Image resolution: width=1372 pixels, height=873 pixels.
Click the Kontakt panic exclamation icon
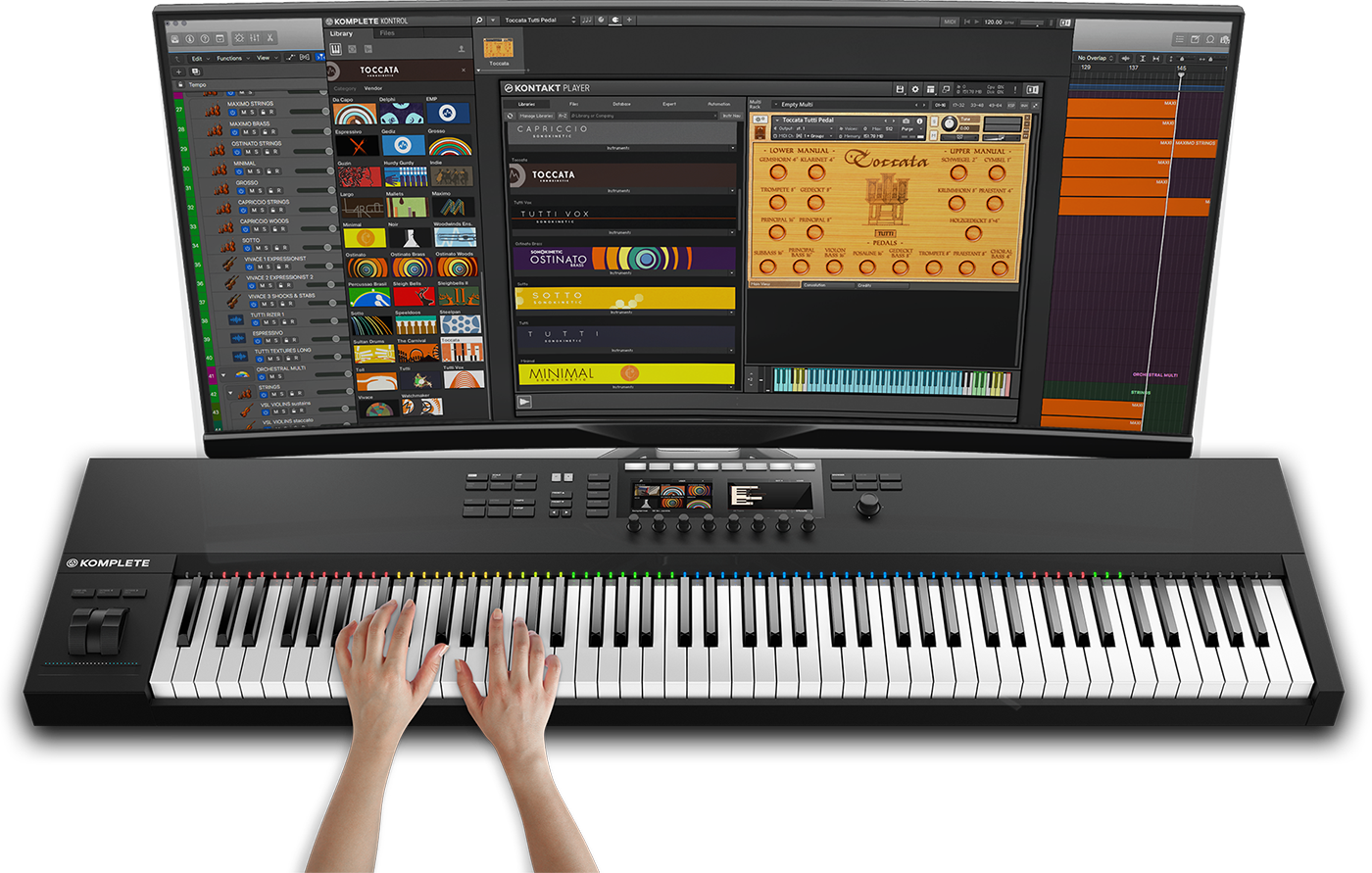pos(1015,89)
